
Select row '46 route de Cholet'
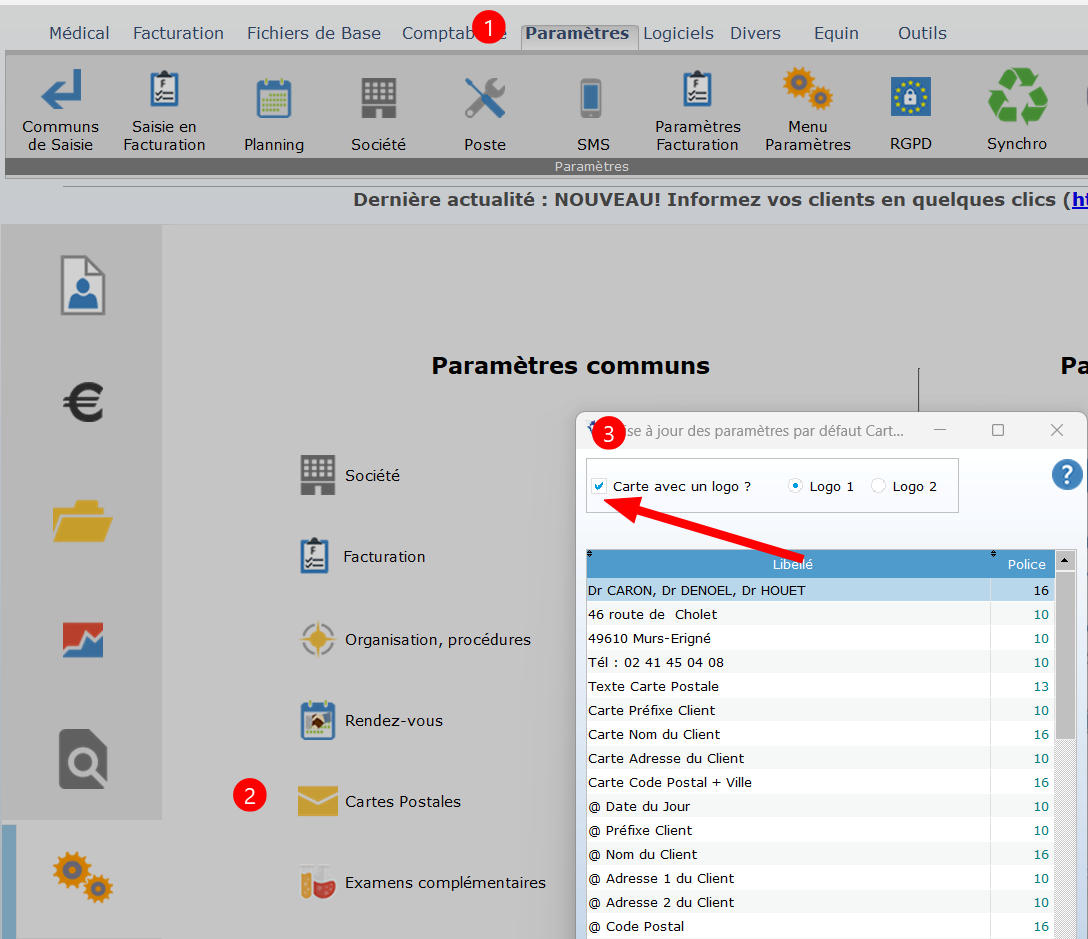[x=820, y=614]
